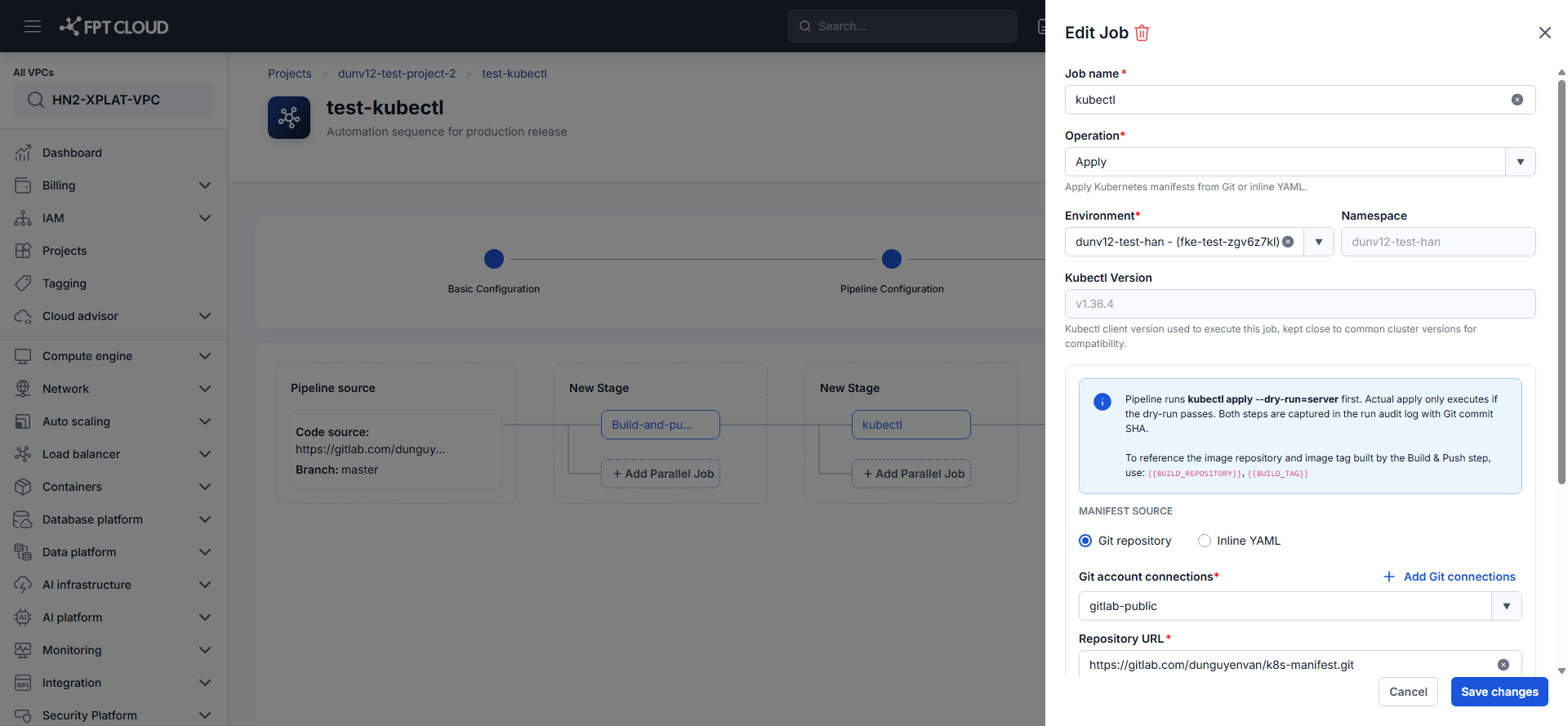Delete the job via trash icon
Screen dimensions: 1568x726
tap(1142, 33)
